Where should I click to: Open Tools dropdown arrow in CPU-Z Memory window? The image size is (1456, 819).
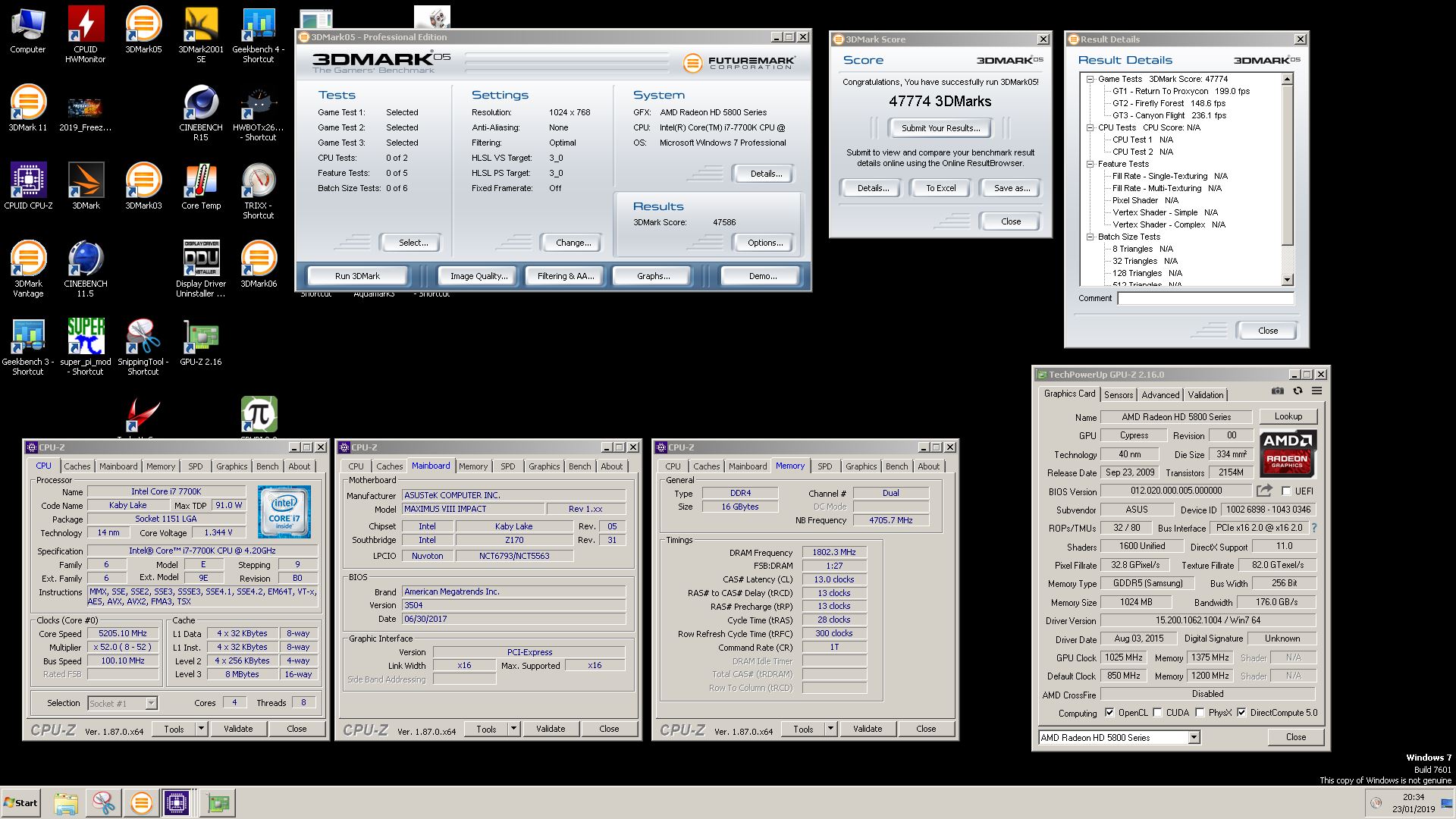click(x=830, y=729)
